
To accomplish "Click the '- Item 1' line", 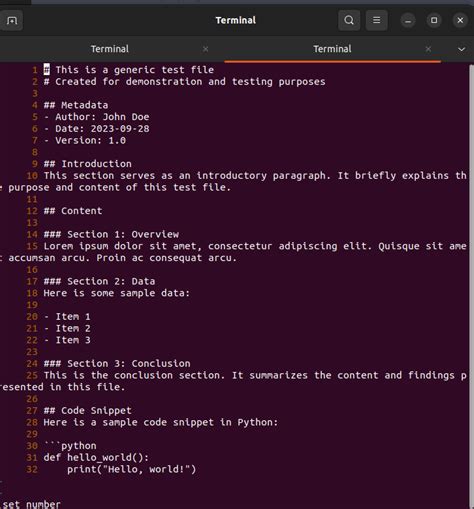I will [67, 316].
